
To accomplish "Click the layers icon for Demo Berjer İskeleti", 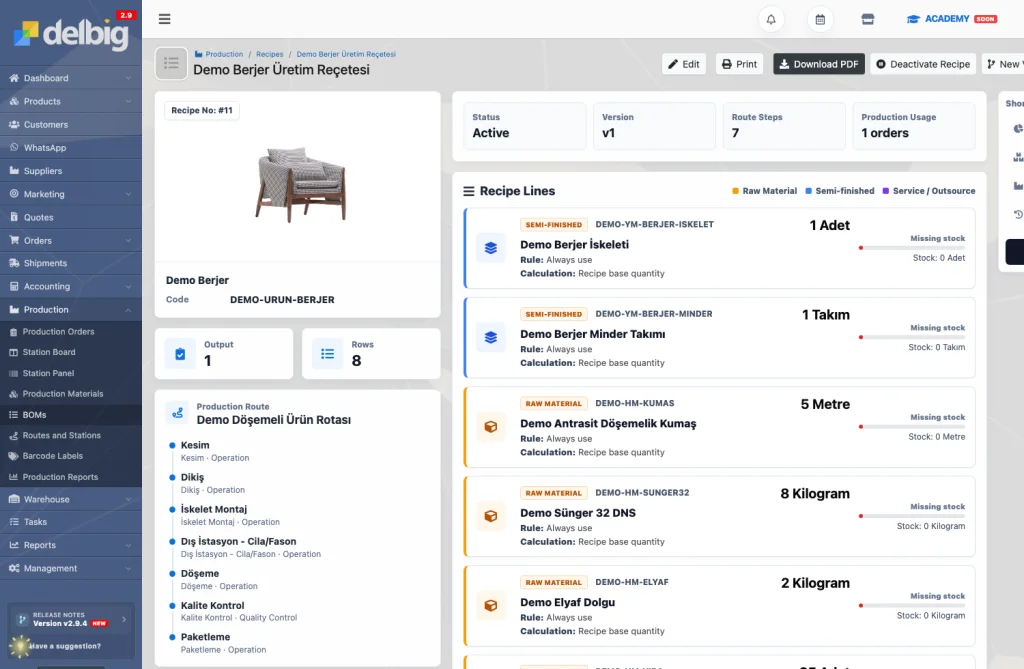I will [490, 248].
